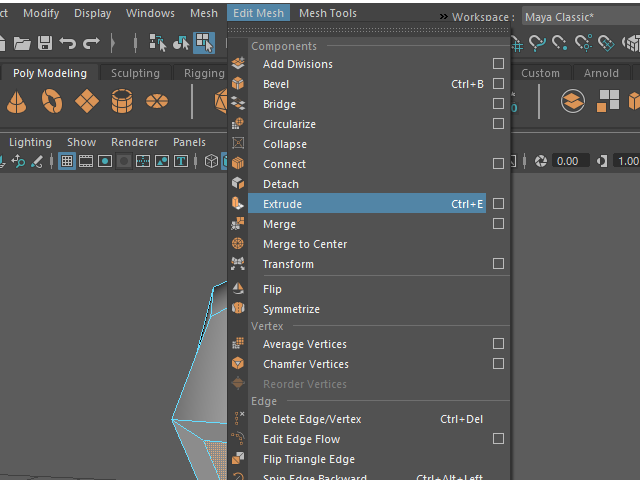640x480 pixels.
Task: Switch to the Sculpting shelf tab
Action: [x=135, y=73]
